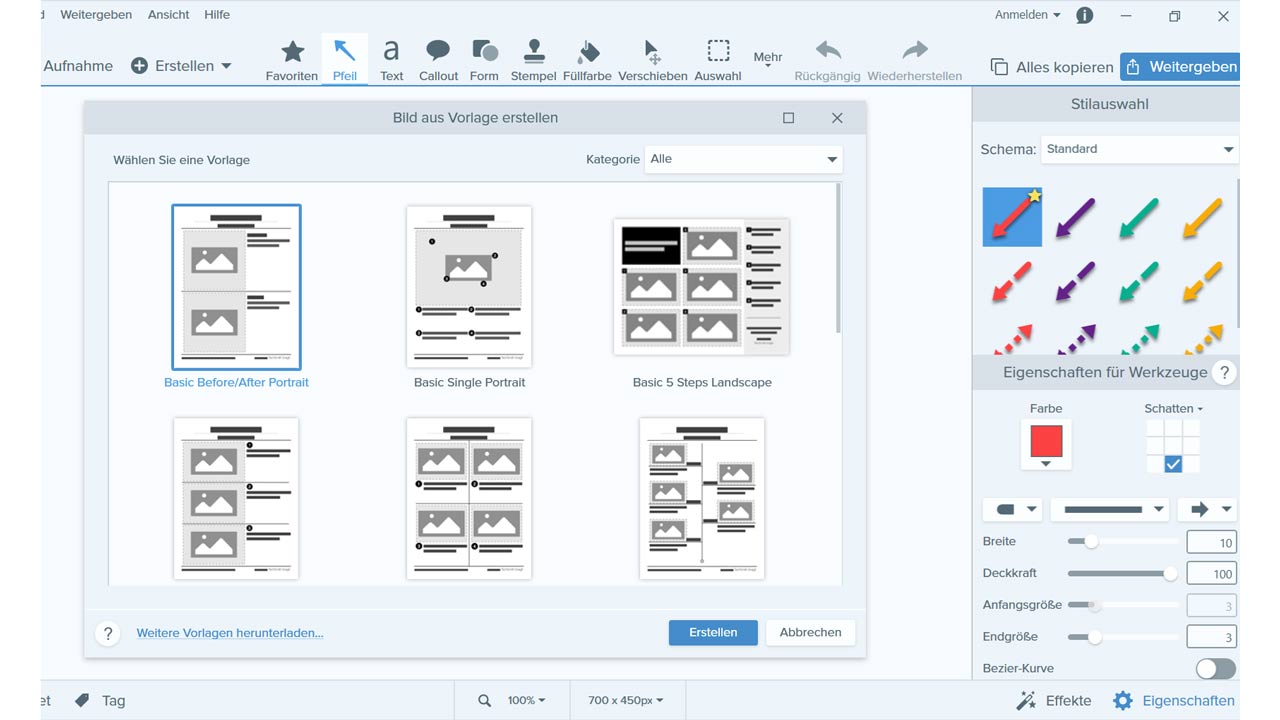Viewport: 1280px width, 720px height.
Task: Open the Hilfe menu
Action: [x=217, y=15]
